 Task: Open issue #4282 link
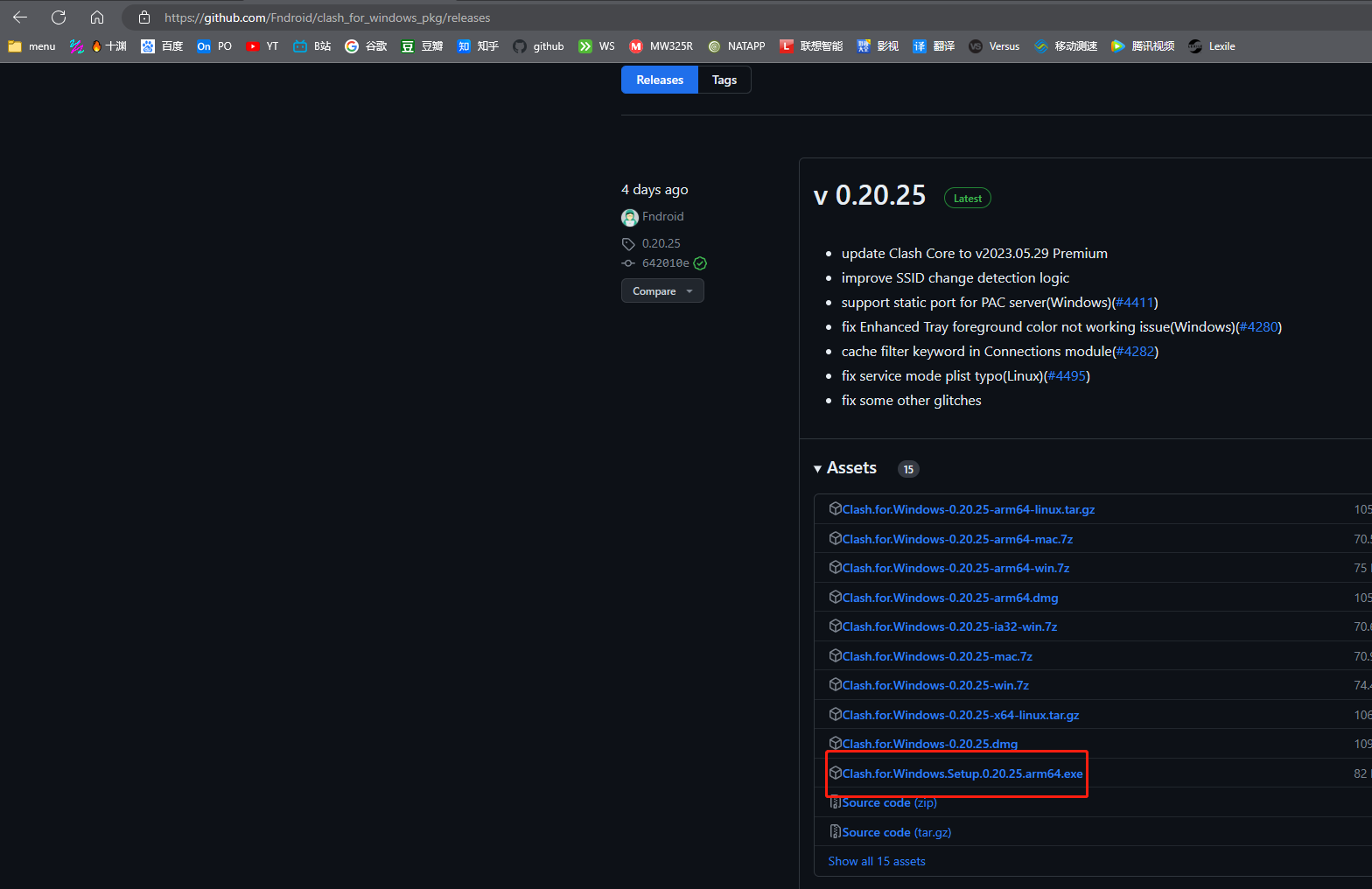tap(1135, 352)
